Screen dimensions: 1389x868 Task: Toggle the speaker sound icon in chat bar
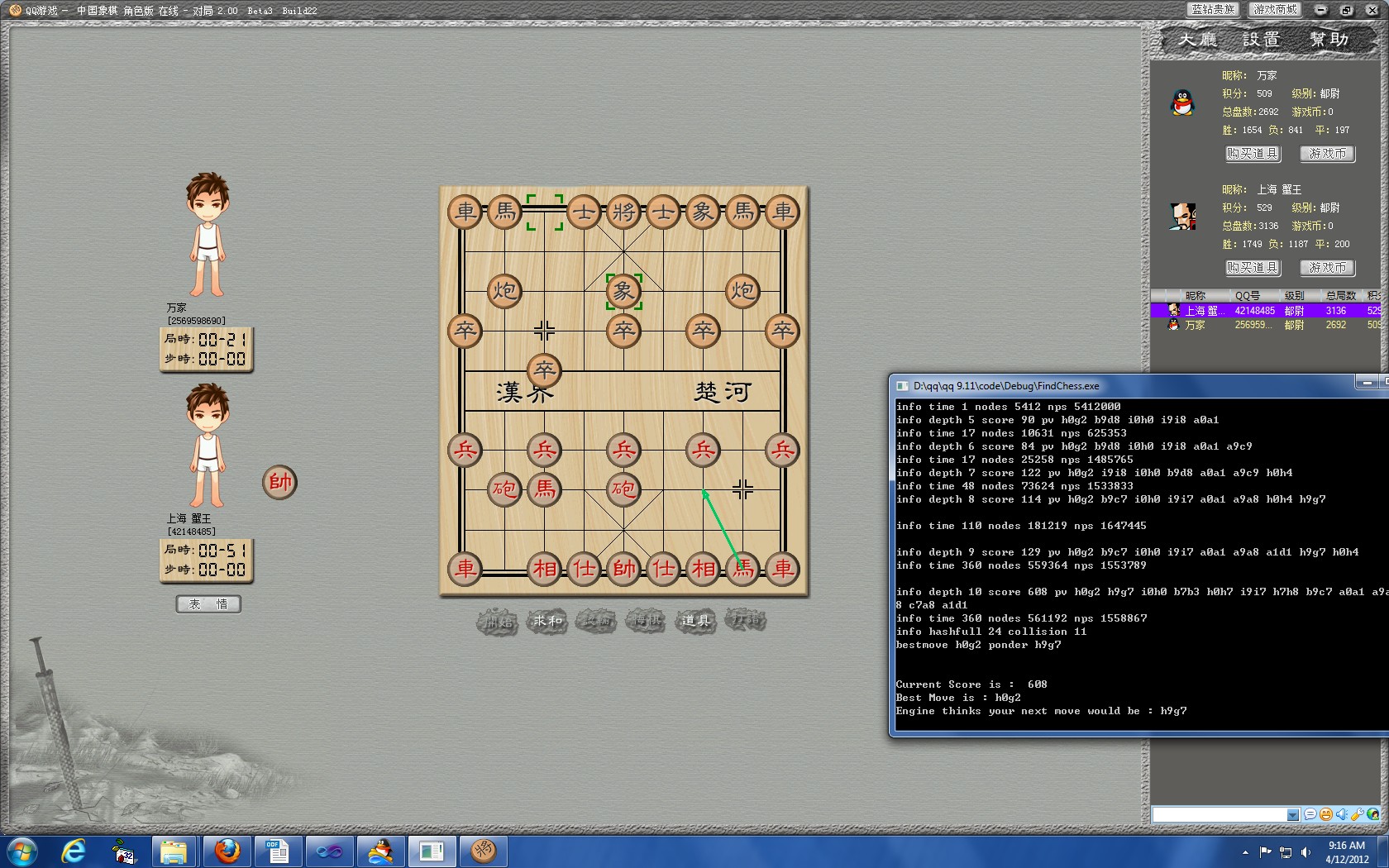(1341, 815)
